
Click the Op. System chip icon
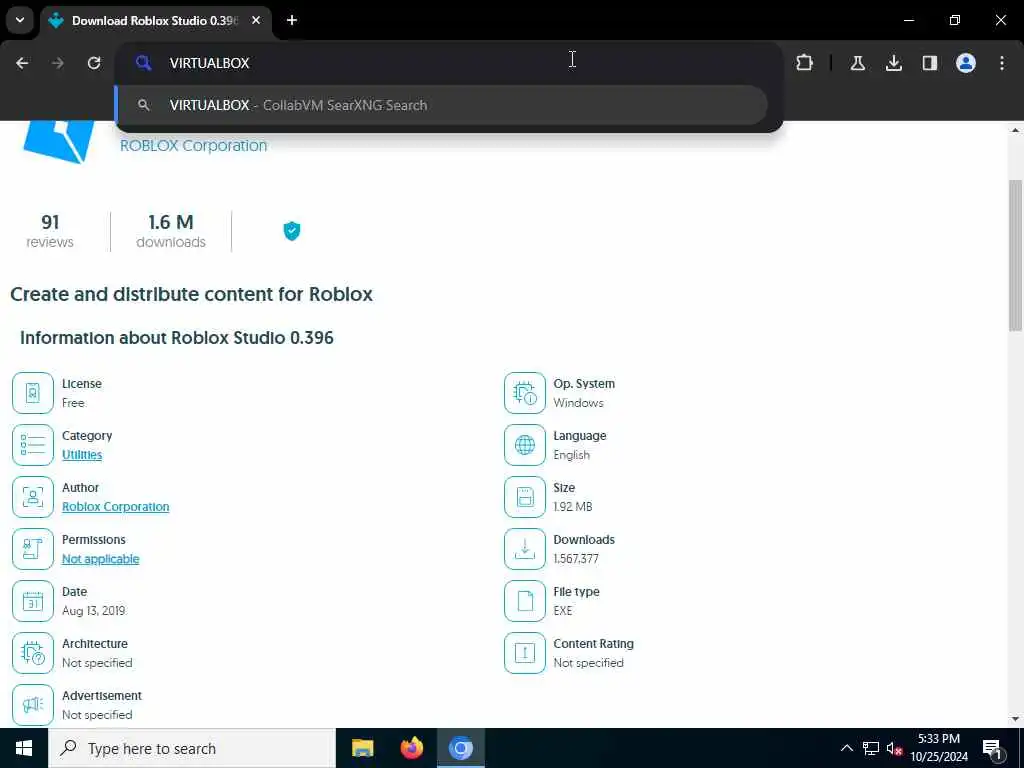[524, 393]
